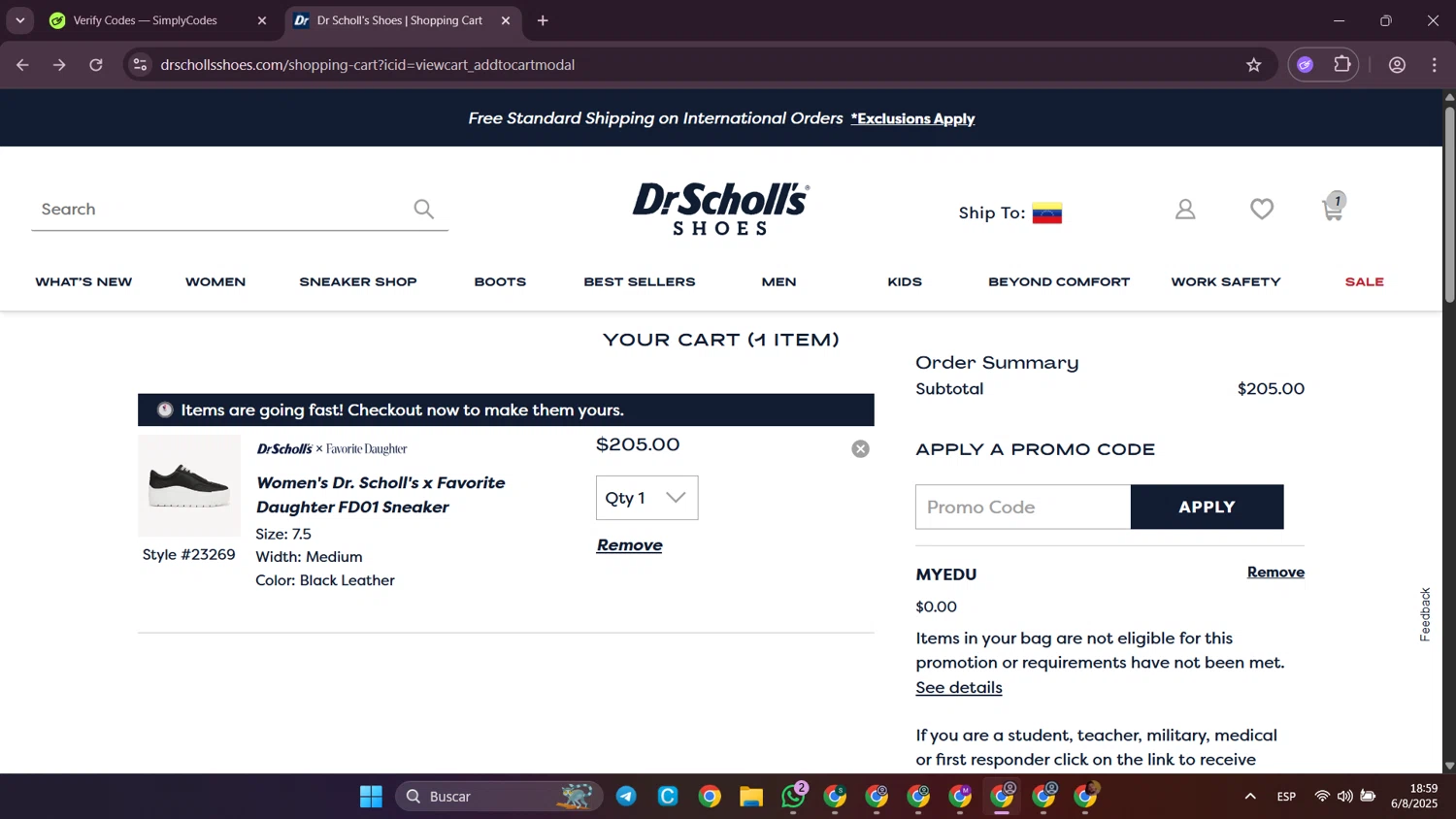Close the Verify Codes tab
The height and width of the screenshot is (819, 1456).
pyautogui.click(x=261, y=20)
